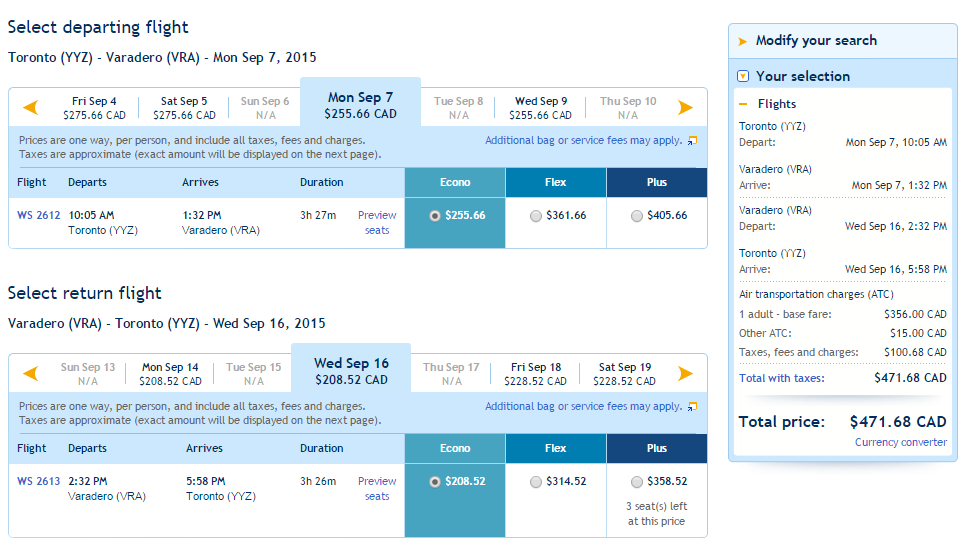This screenshot has width=968, height=542.
Task: Open external link icon beside return bag fees
Action: (x=693, y=406)
